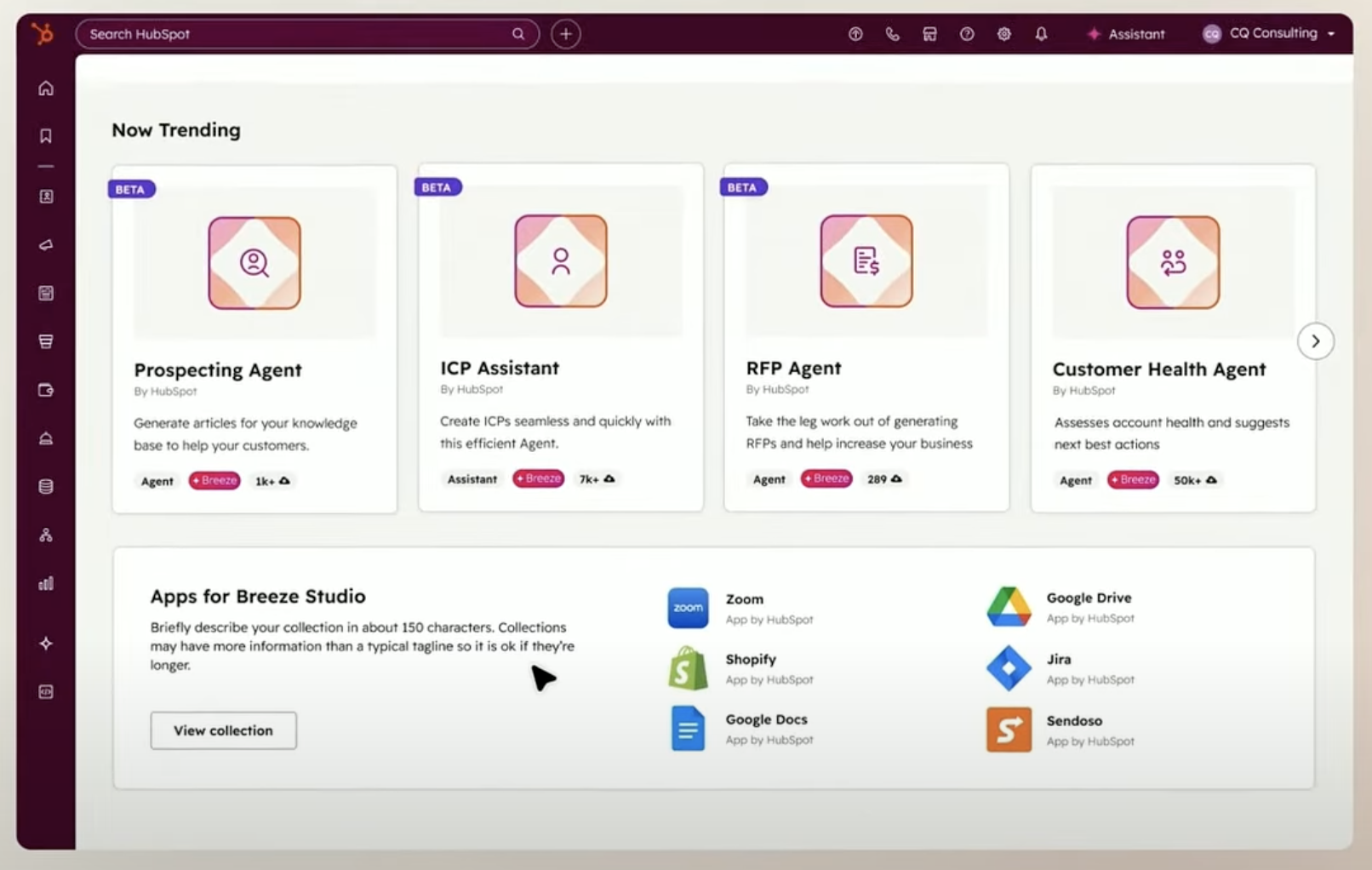The image size is (1372, 870).
Task: Click Breeze tag on Prospecting Agent card
Action: (x=214, y=481)
